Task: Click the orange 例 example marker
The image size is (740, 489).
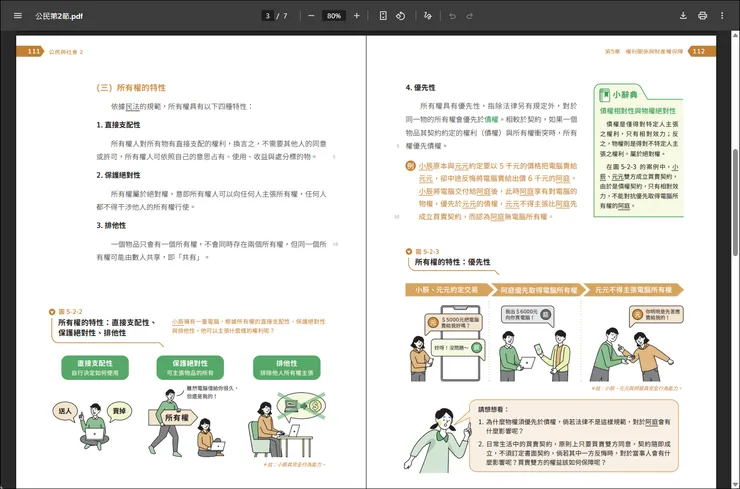Action: click(410, 166)
